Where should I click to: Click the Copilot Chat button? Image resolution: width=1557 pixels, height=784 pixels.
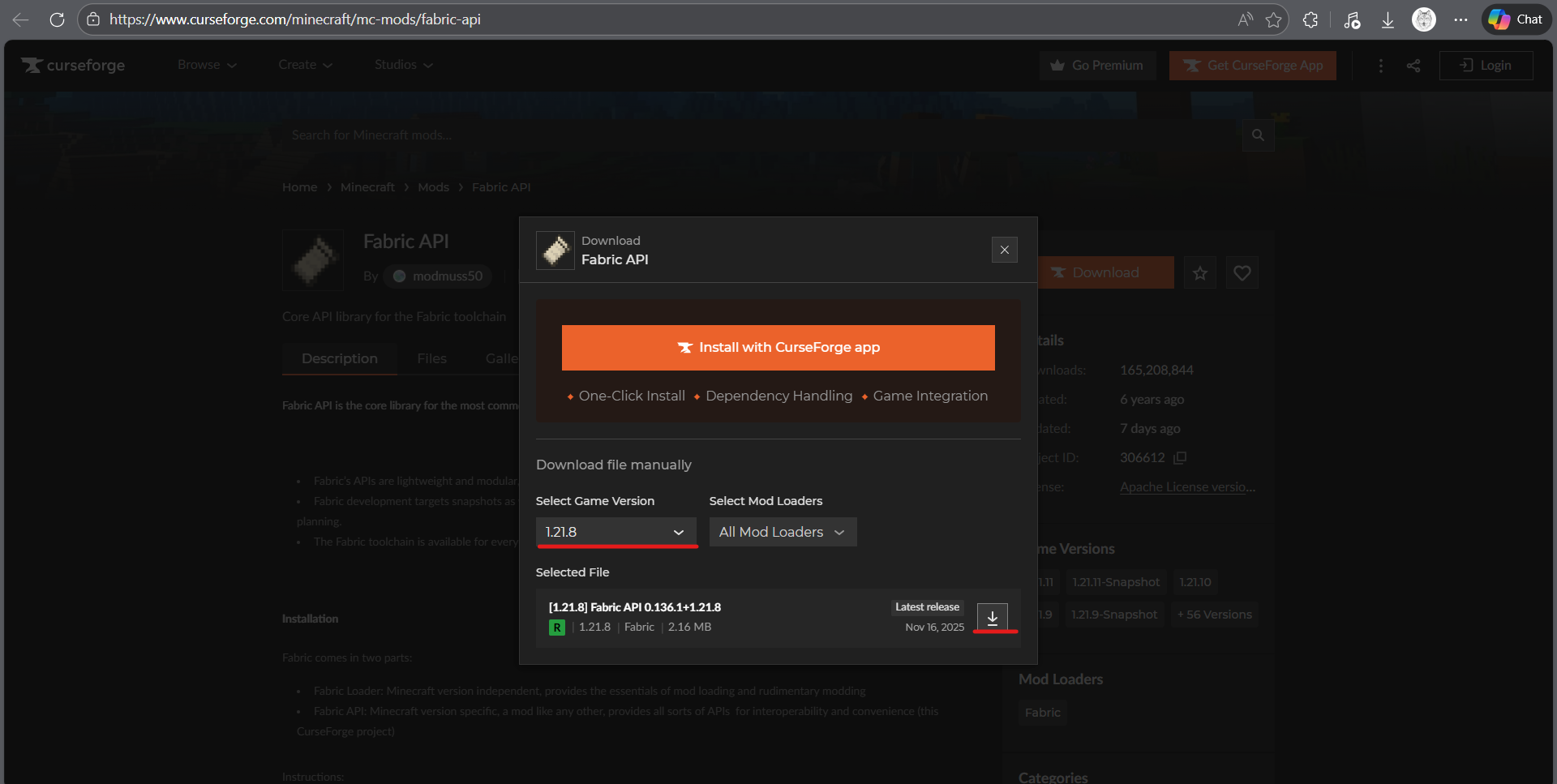pyautogui.click(x=1516, y=19)
